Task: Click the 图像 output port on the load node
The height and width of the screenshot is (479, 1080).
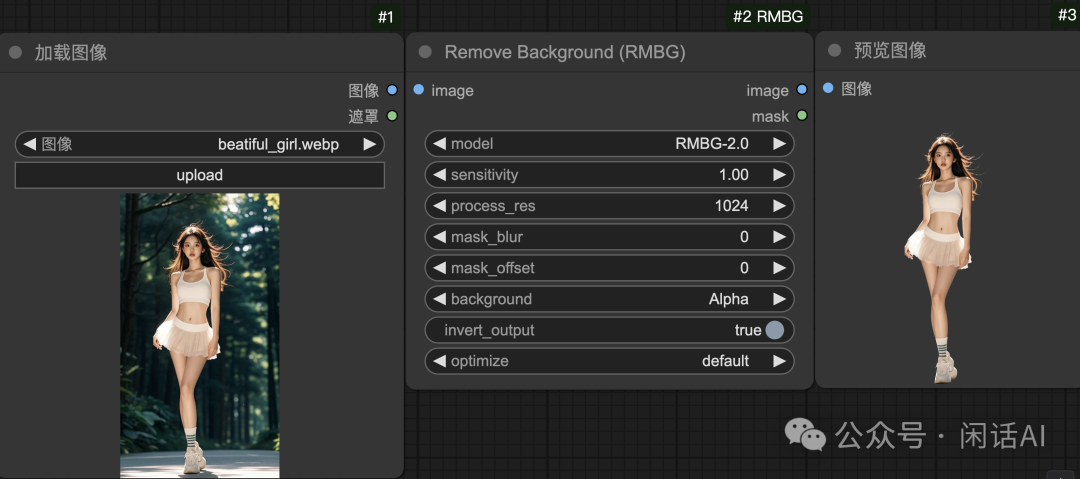Action: click(392, 90)
